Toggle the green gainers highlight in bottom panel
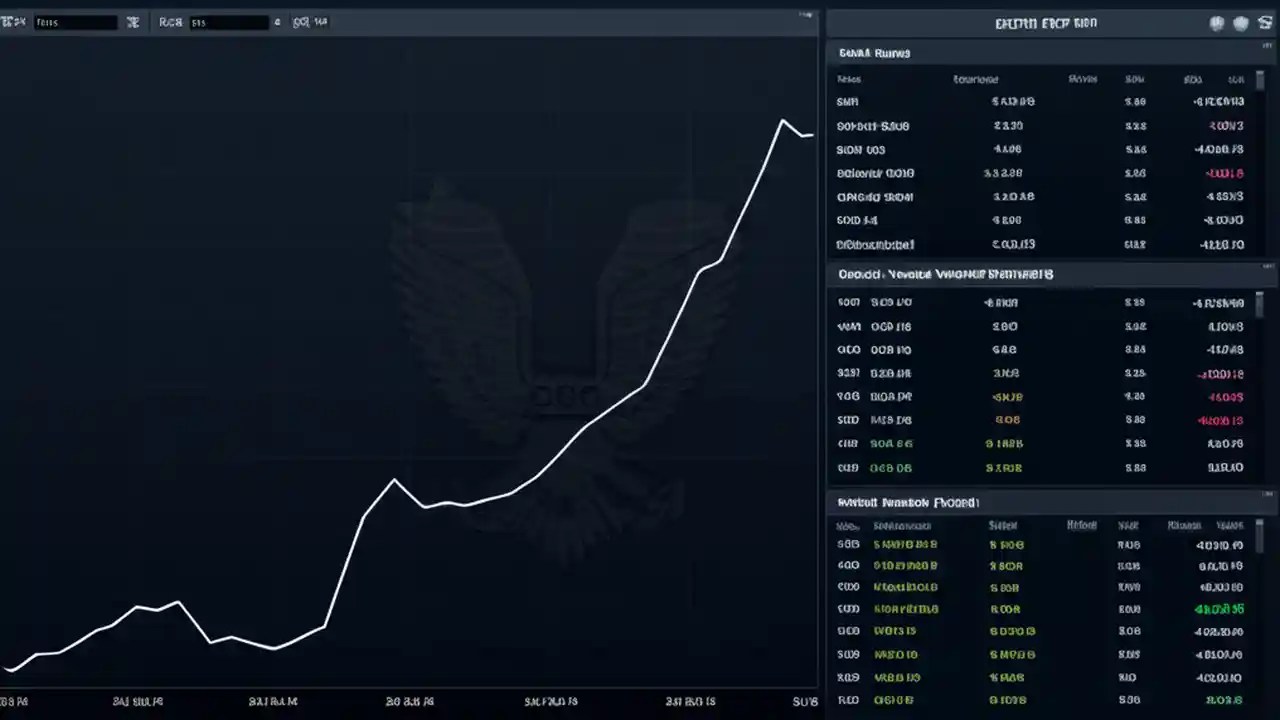1280x720 pixels. coord(1219,608)
